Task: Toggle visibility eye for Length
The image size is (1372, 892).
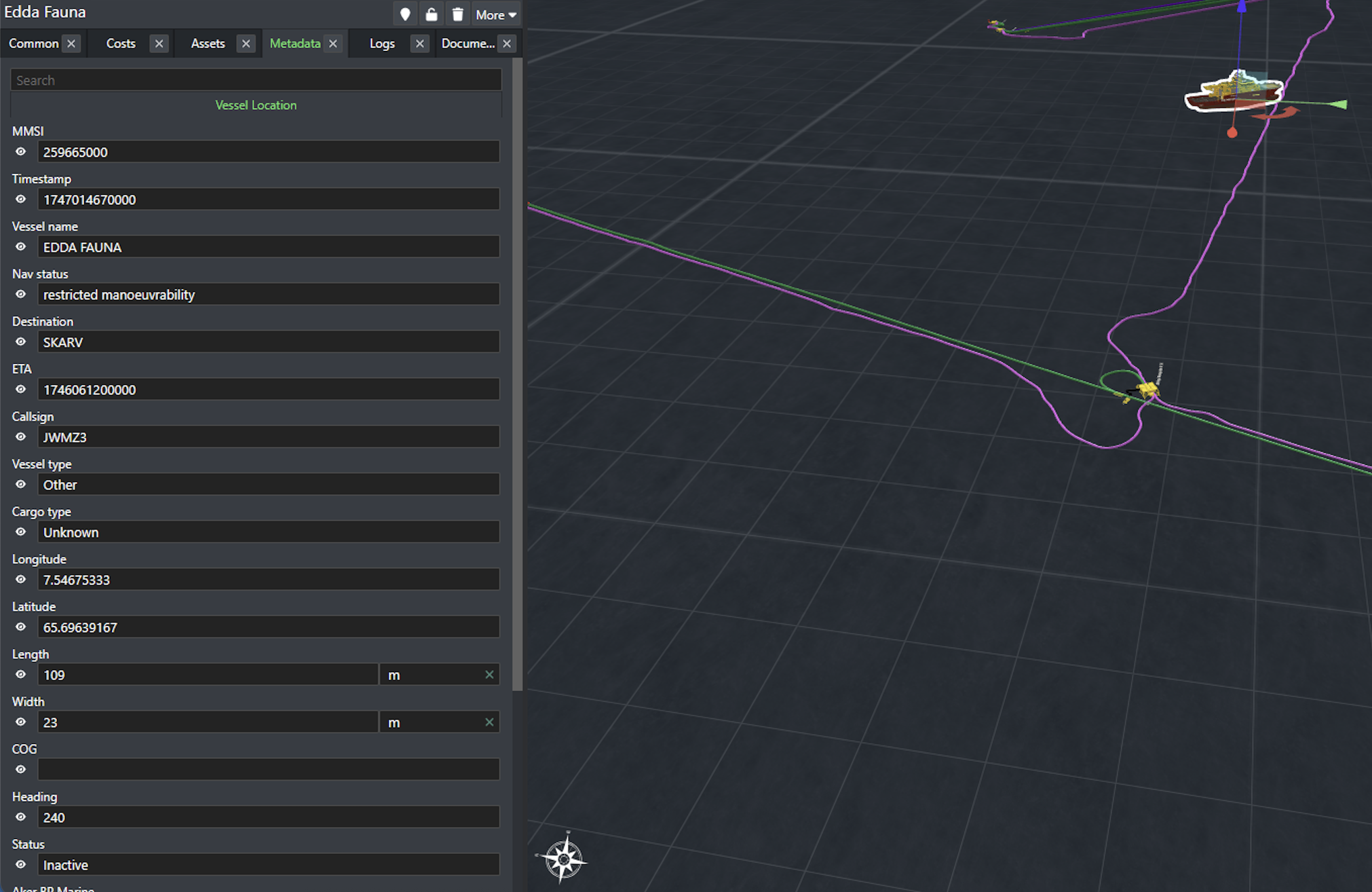Action: (21, 675)
